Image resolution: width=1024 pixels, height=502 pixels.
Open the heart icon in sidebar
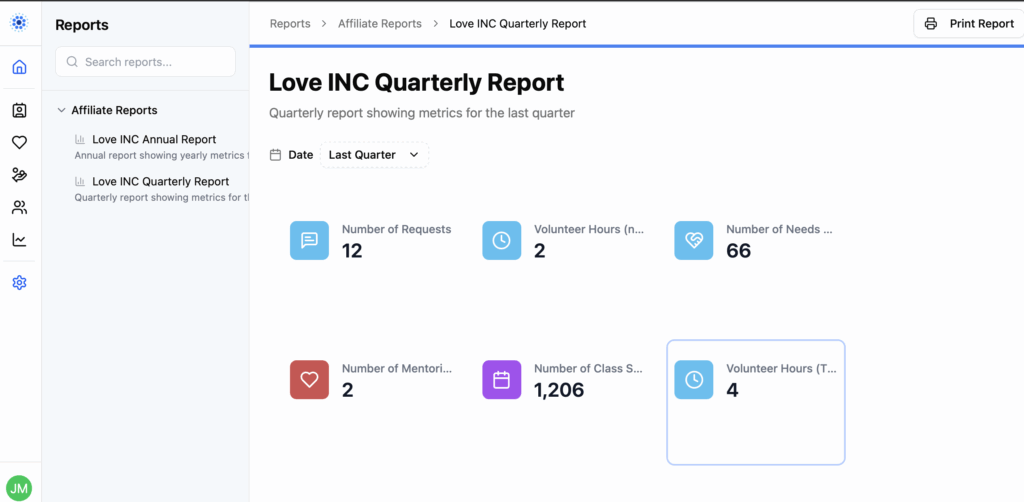[20, 142]
